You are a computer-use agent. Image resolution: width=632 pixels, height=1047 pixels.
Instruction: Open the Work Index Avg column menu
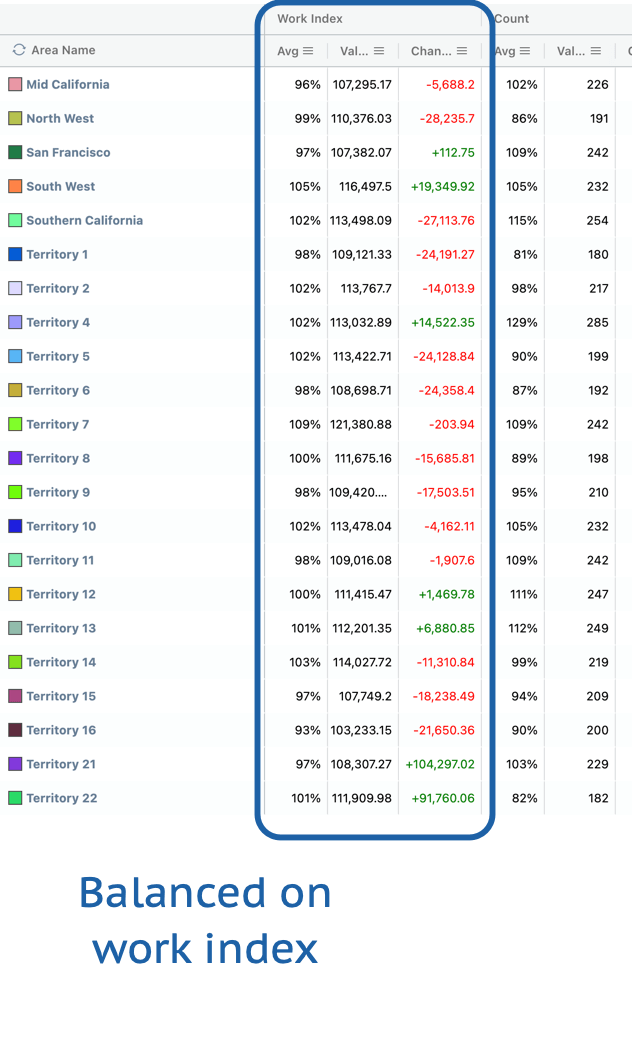pyautogui.click(x=308, y=51)
